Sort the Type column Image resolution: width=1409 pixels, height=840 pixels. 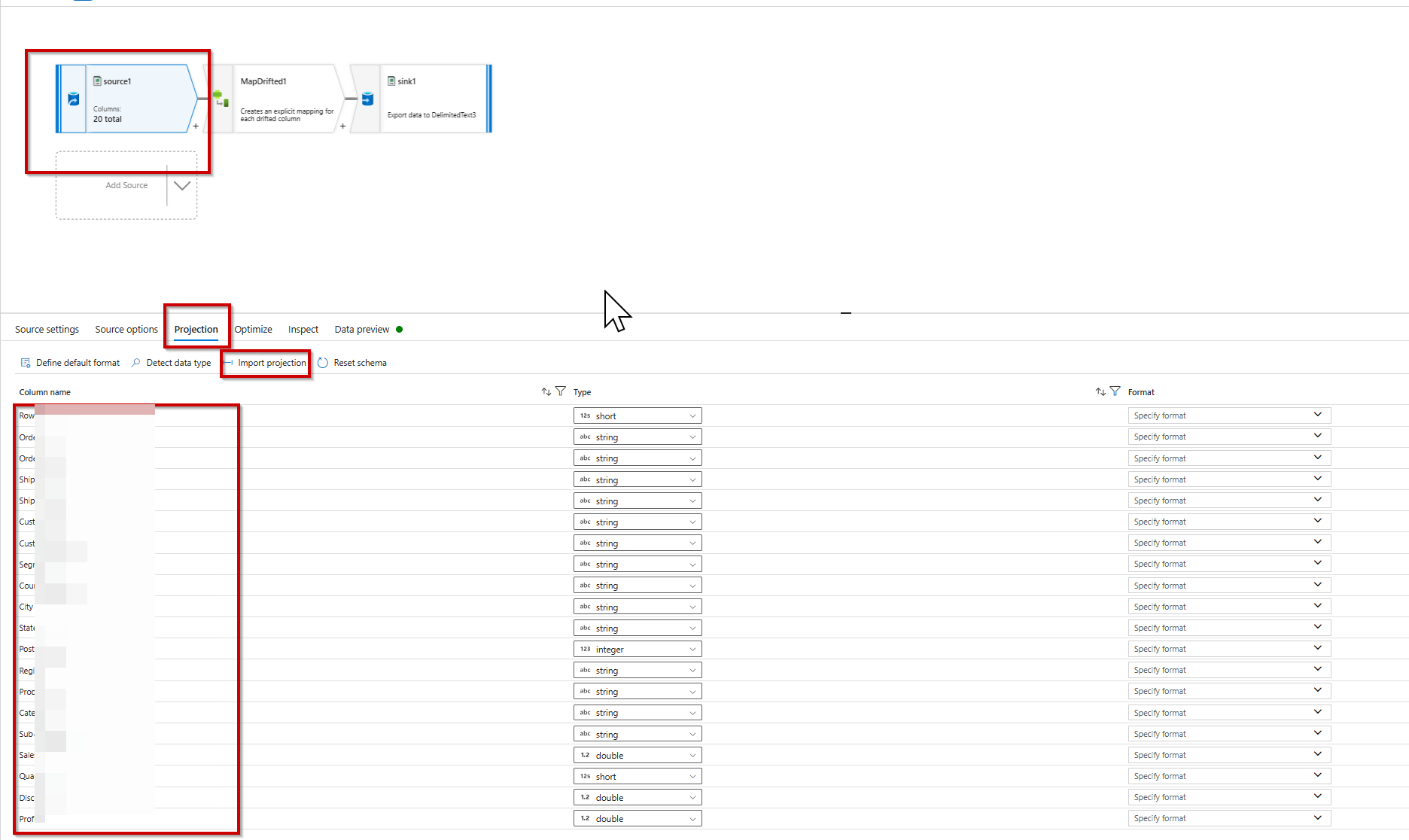1100,391
